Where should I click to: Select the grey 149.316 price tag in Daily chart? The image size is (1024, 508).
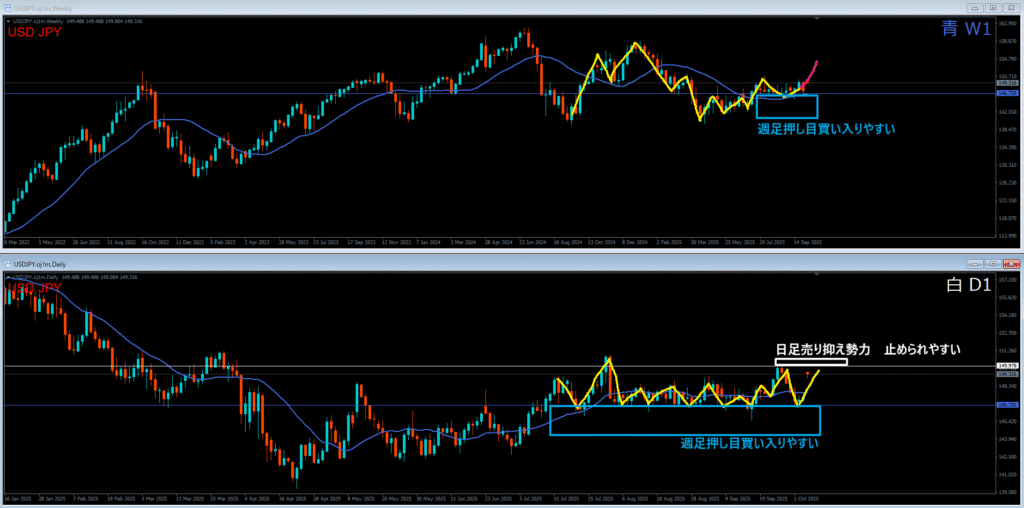pyautogui.click(x=1008, y=374)
